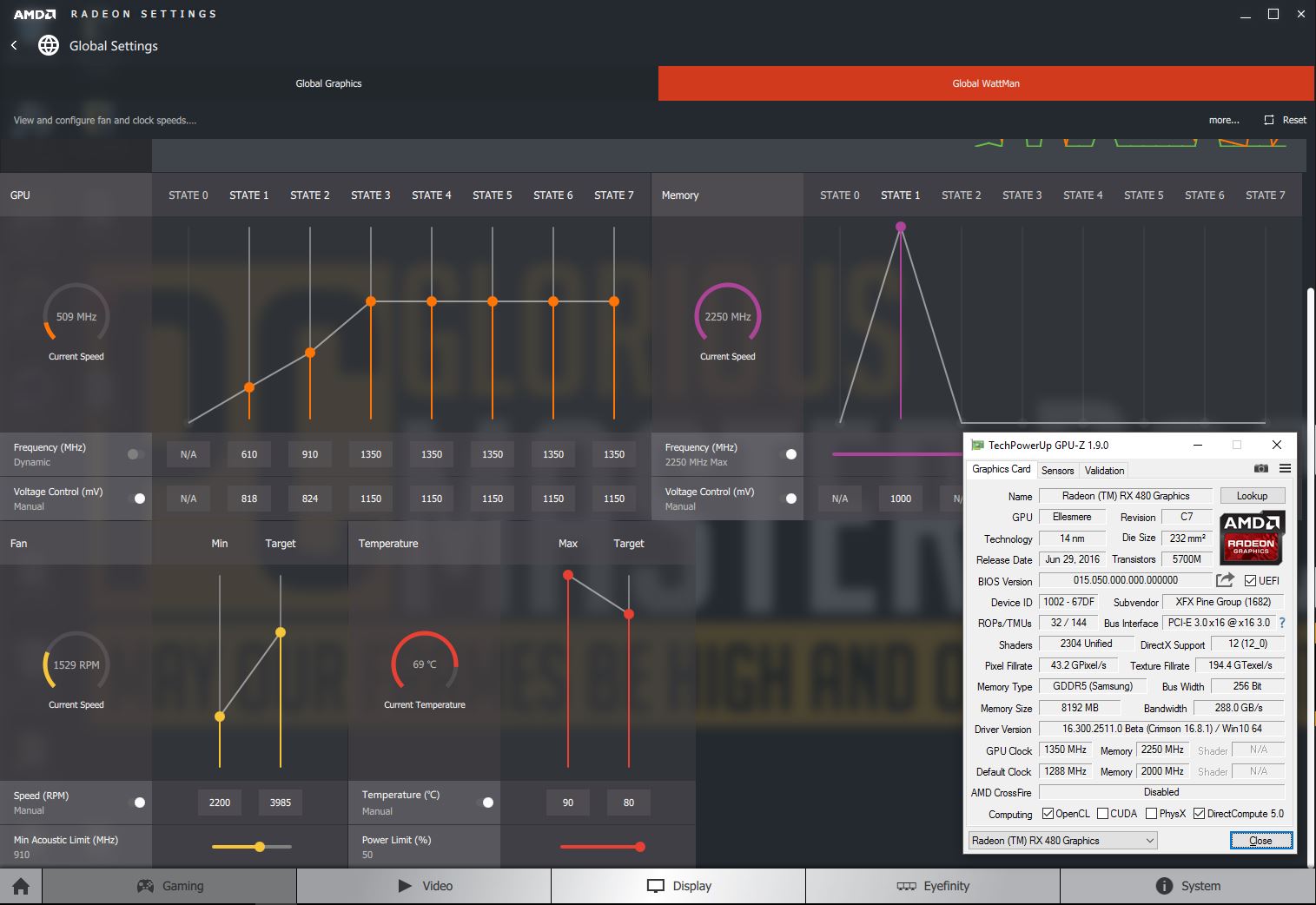Click fan Target speed field 3985
Viewport: 1316px width, 905px height.
pyautogui.click(x=281, y=803)
